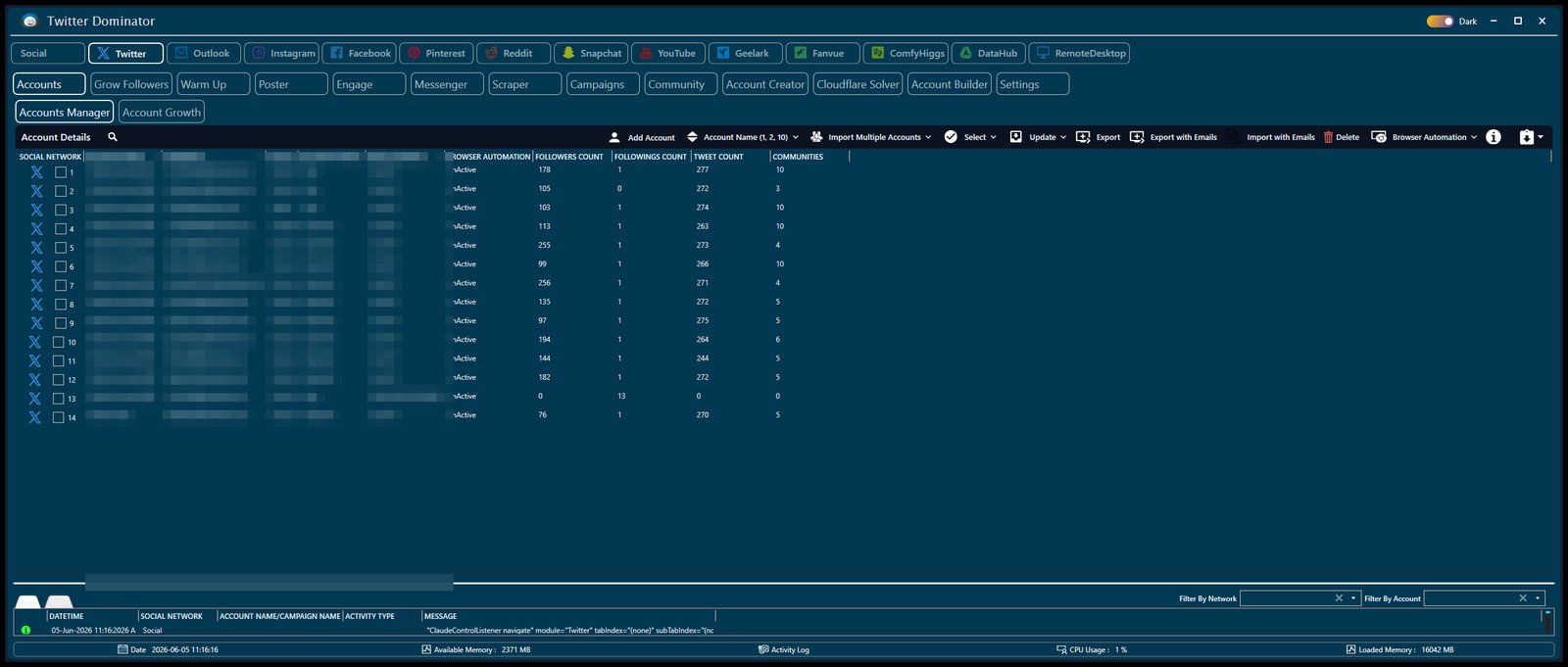This screenshot has height=667, width=1568.
Task: Click the X network icon in row 1
Action: point(36,171)
